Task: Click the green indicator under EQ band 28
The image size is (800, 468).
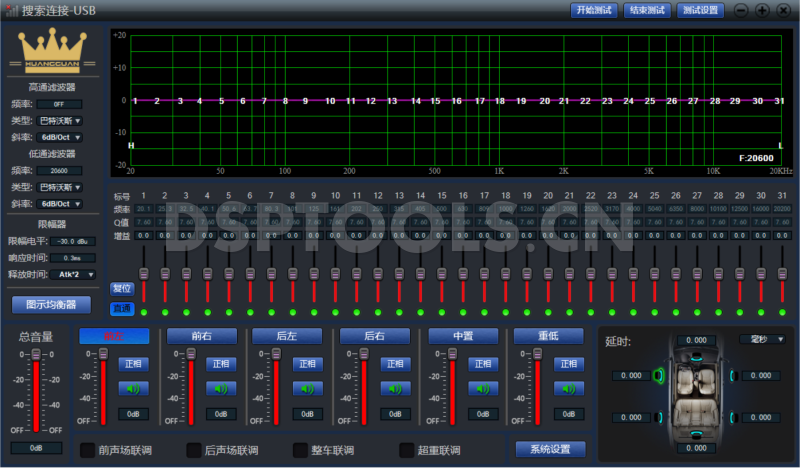Action: click(718, 312)
